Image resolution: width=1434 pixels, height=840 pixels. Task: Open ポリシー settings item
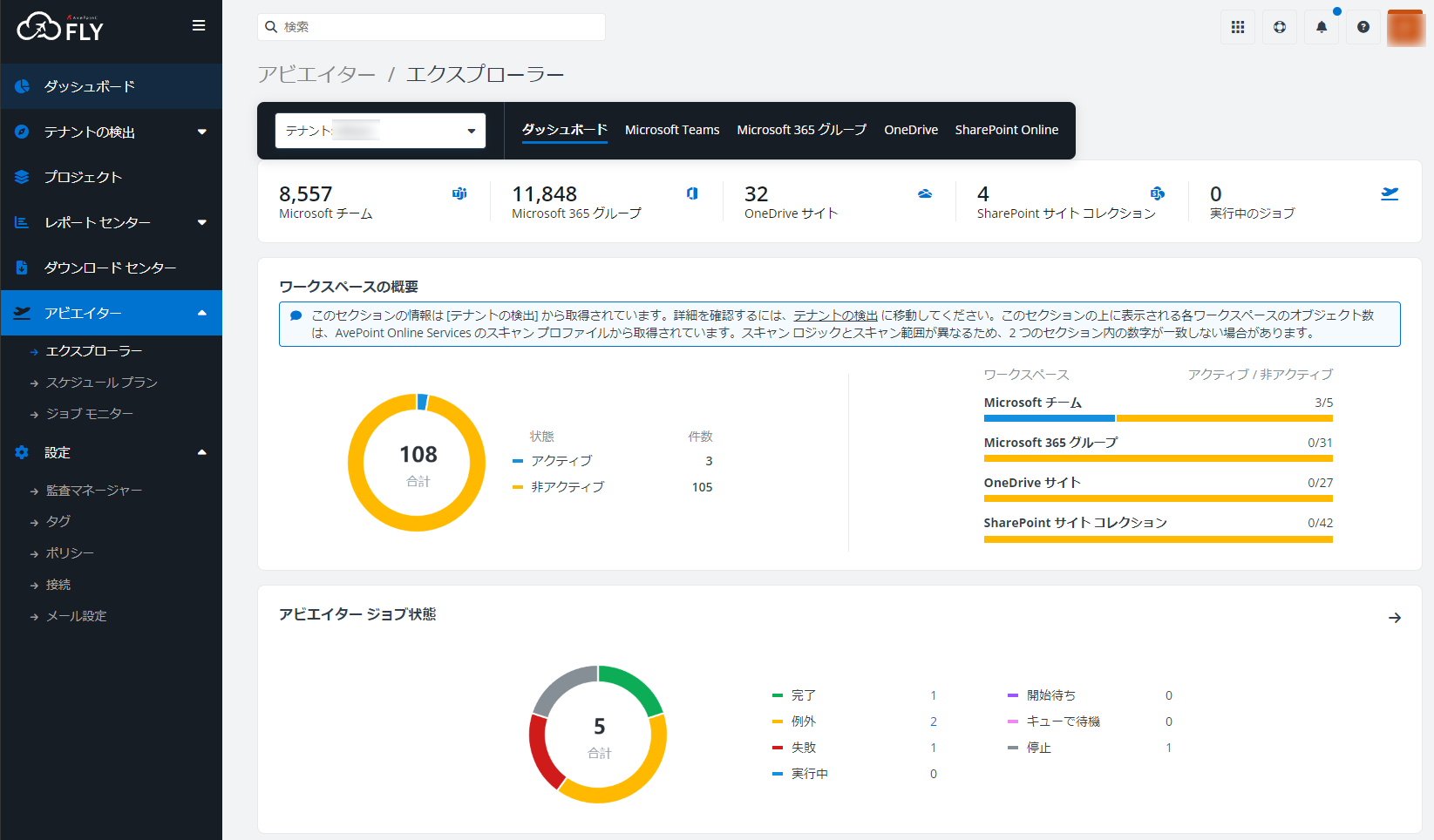click(70, 553)
